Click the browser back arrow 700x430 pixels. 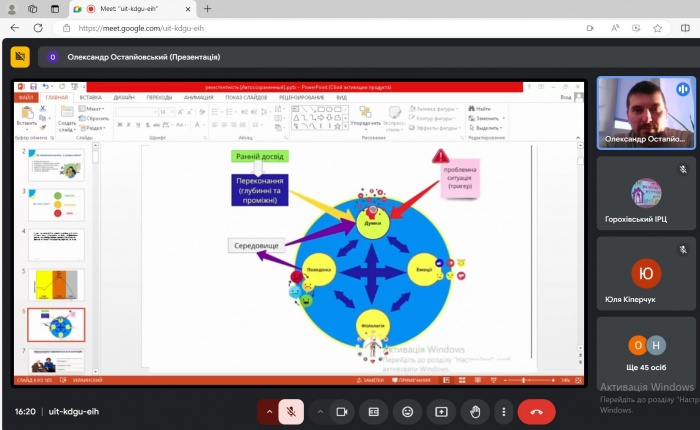click(x=14, y=28)
